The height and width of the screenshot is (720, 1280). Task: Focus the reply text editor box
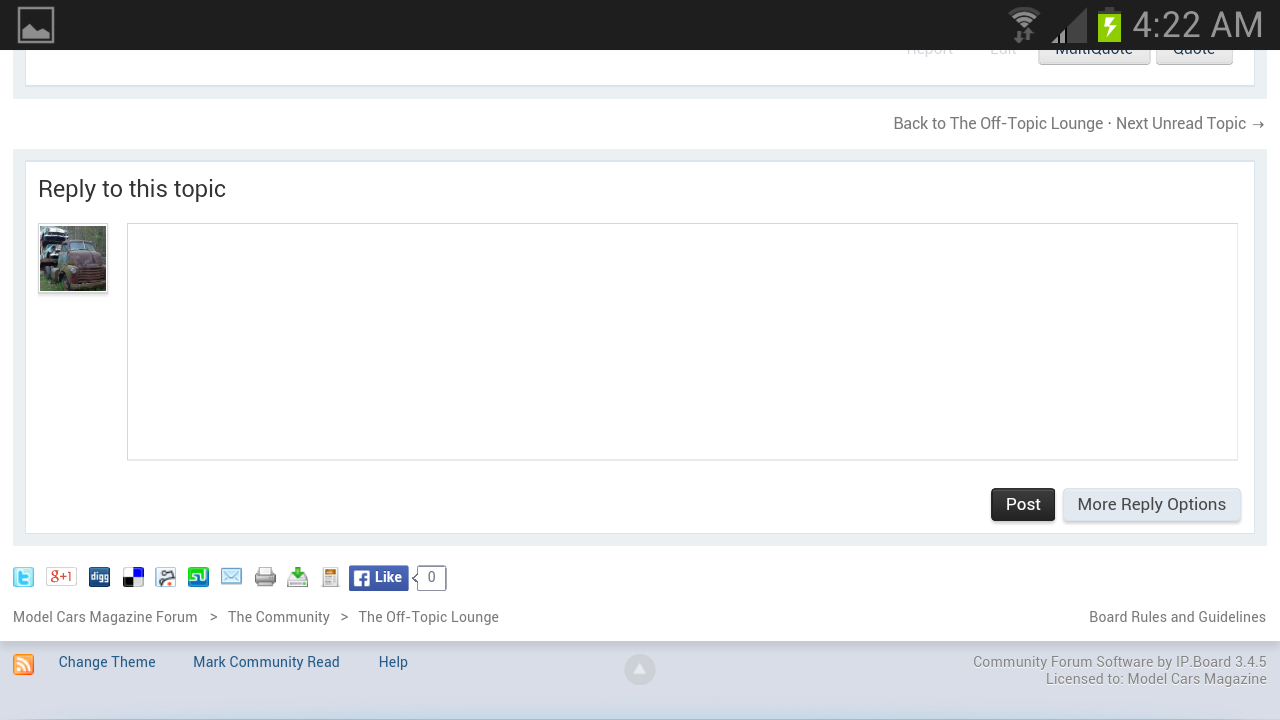click(x=682, y=342)
